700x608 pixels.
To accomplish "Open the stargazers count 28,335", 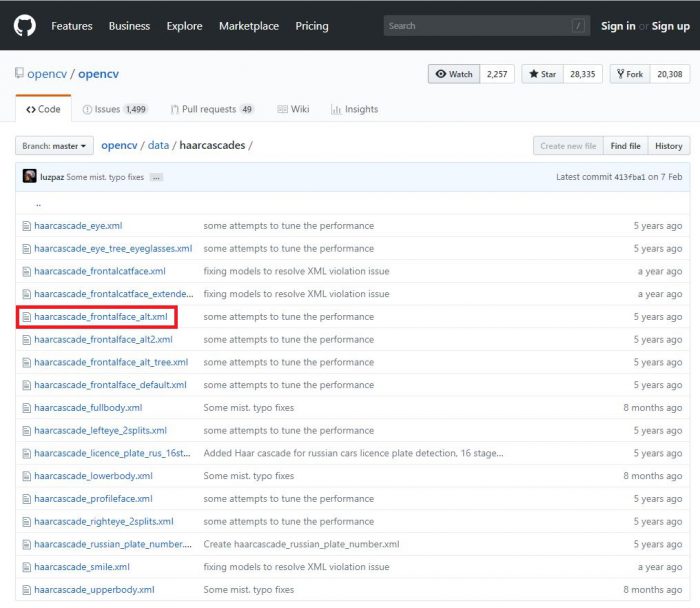I will [x=583, y=74].
